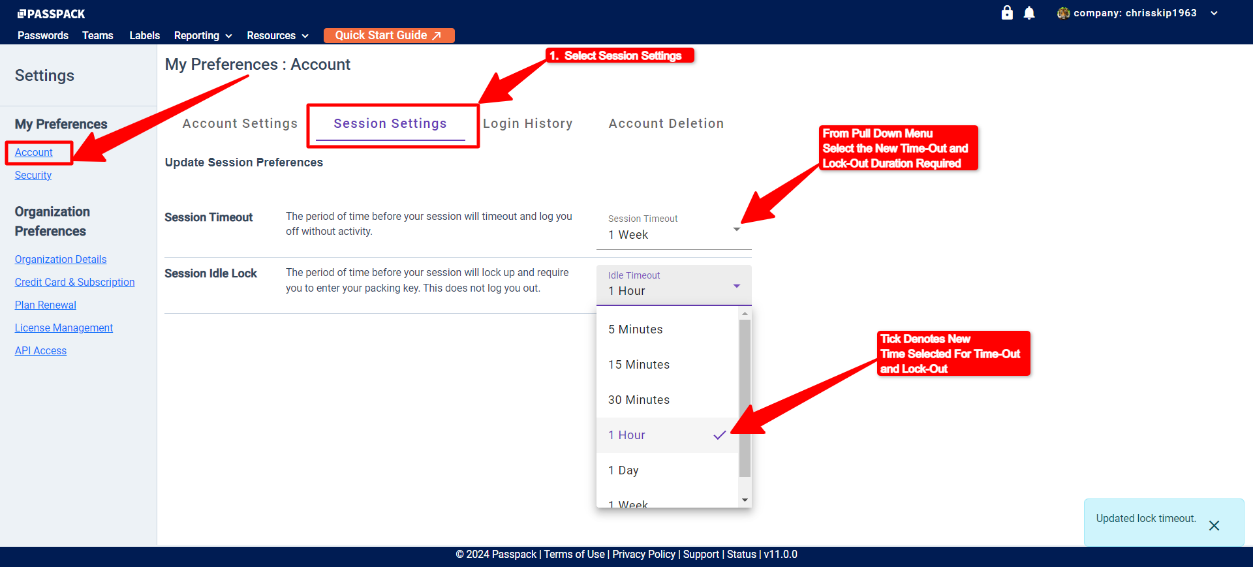
Task: Switch to the Account Settings tab
Action: click(x=240, y=123)
